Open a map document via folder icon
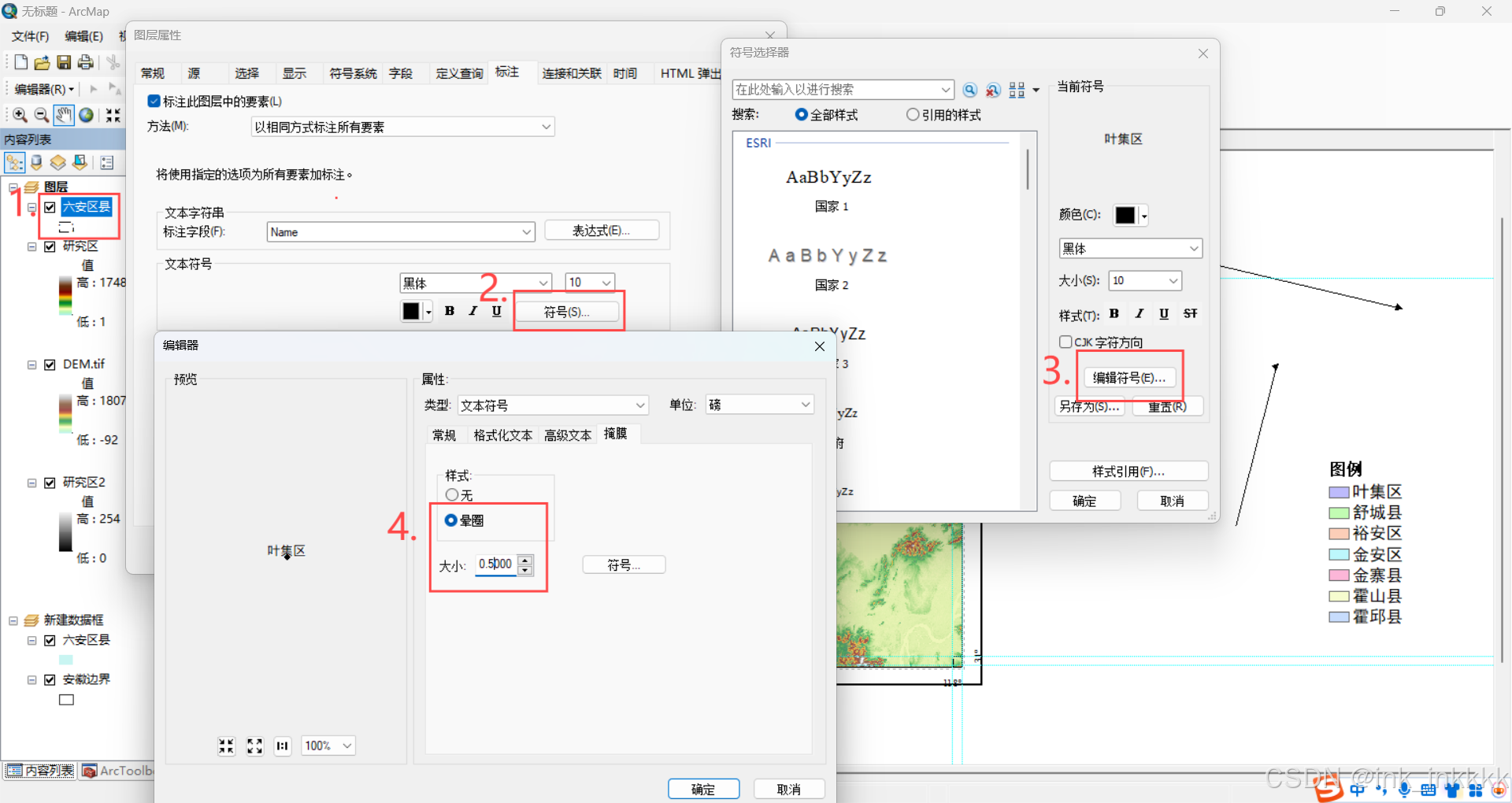This screenshot has height=803, width=1512. tap(43, 62)
